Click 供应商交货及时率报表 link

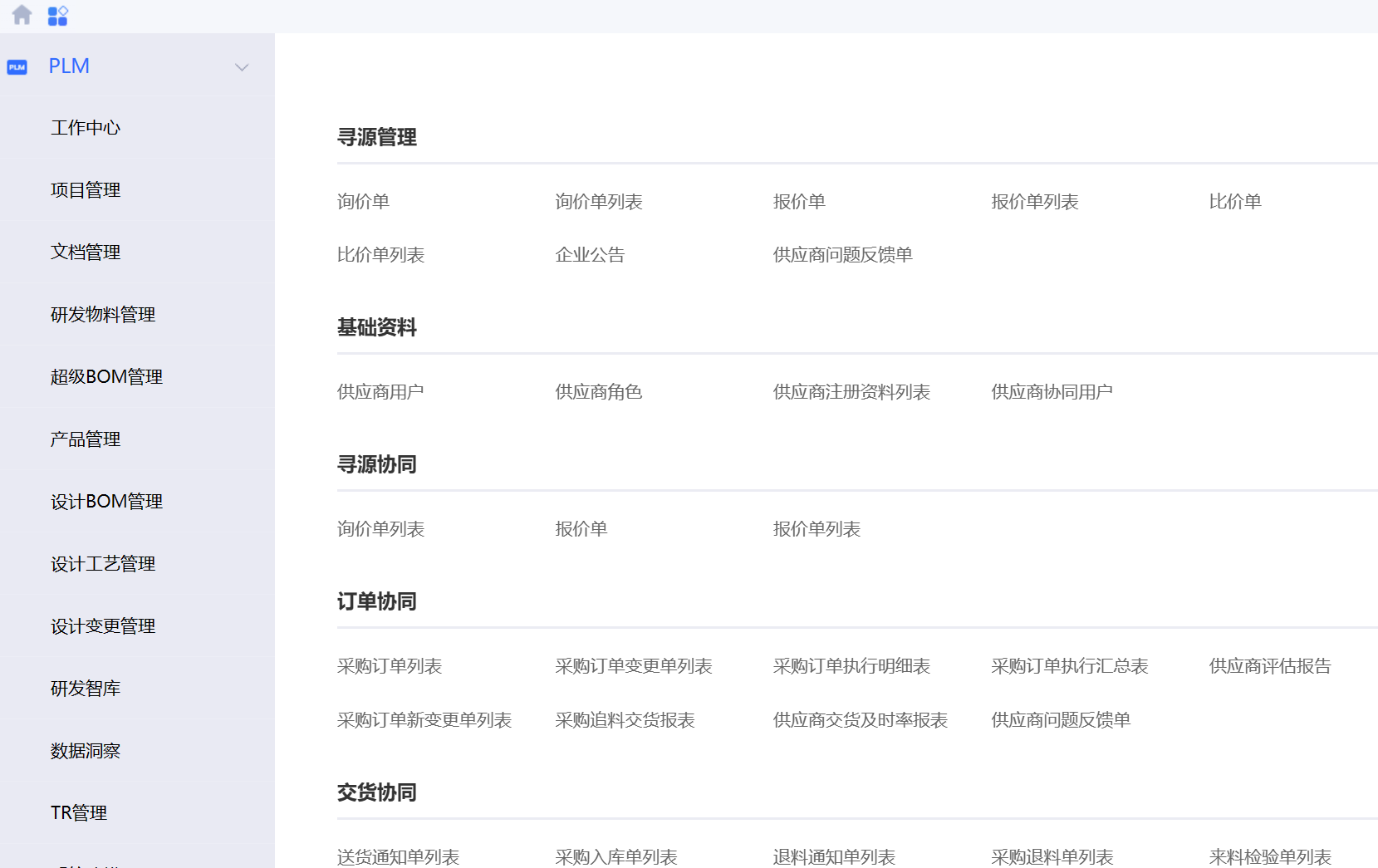click(x=860, y=720)
